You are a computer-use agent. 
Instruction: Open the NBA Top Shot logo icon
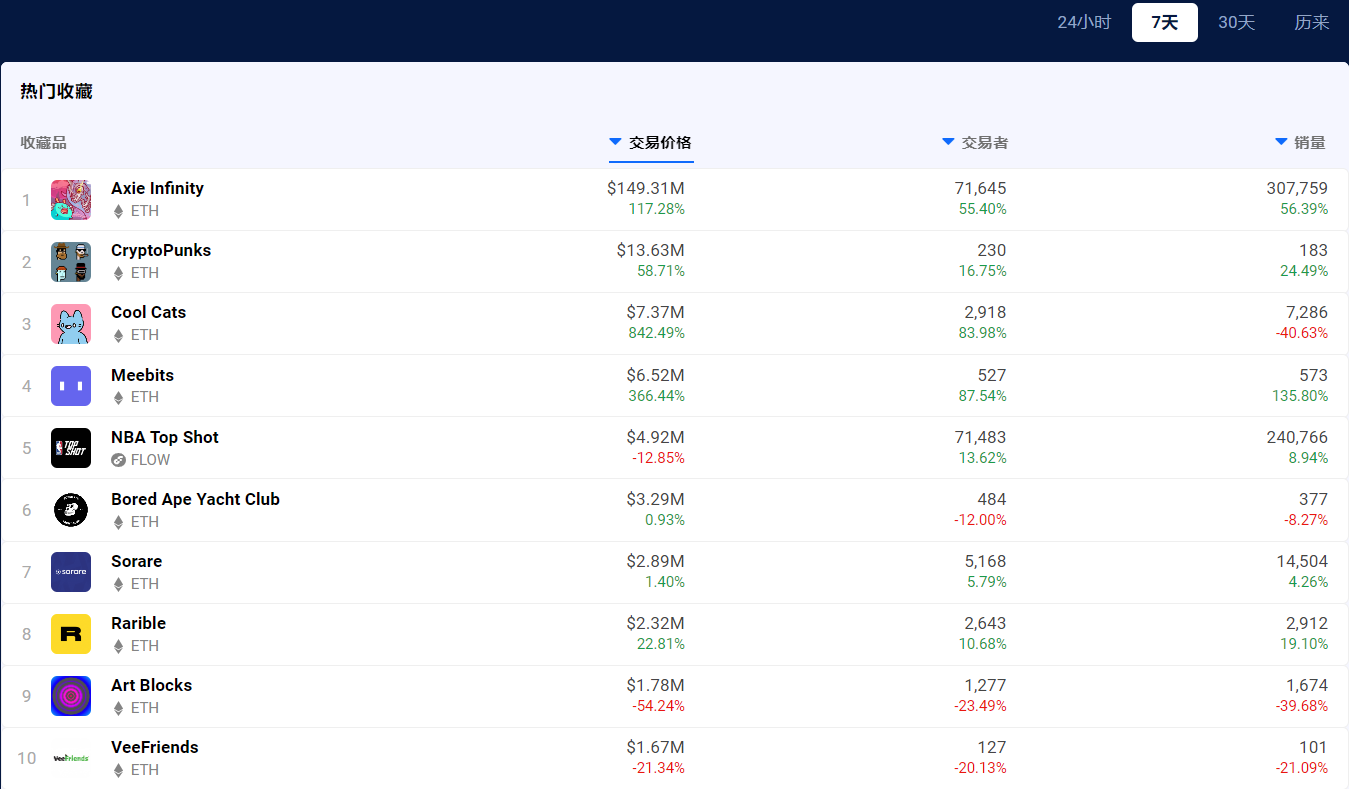(71, 448)
